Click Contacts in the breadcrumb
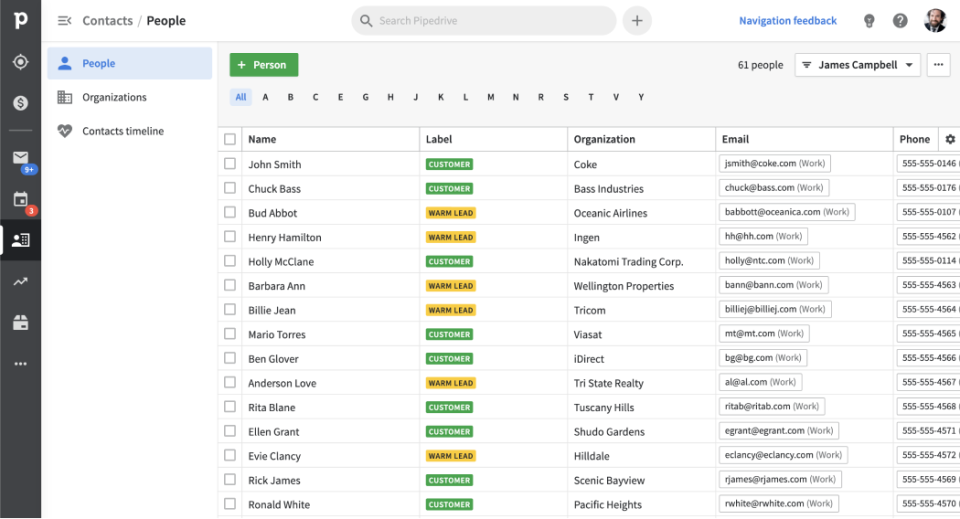 tap(108, 21)
